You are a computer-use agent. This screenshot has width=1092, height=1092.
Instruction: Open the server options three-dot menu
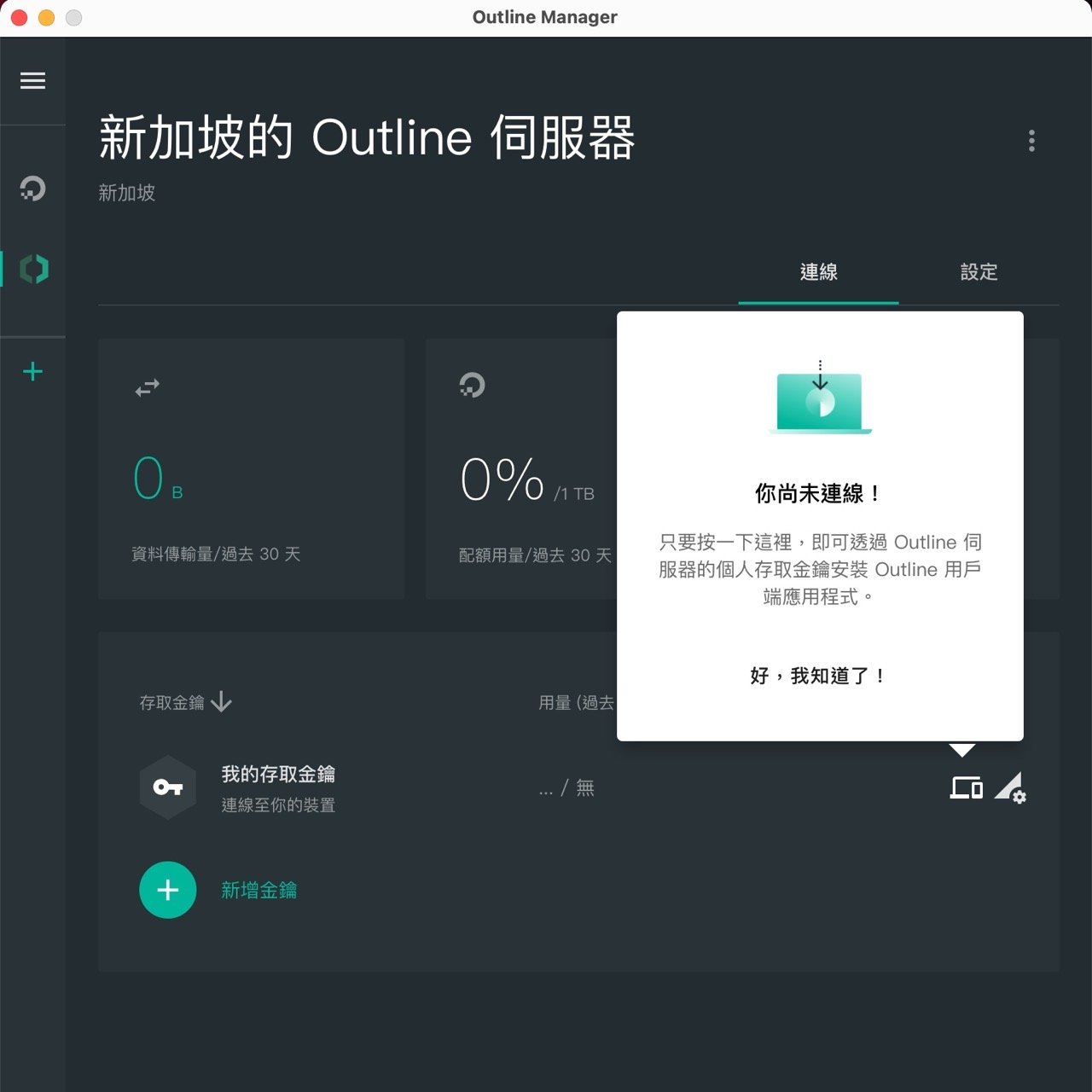coord(1031,141)
